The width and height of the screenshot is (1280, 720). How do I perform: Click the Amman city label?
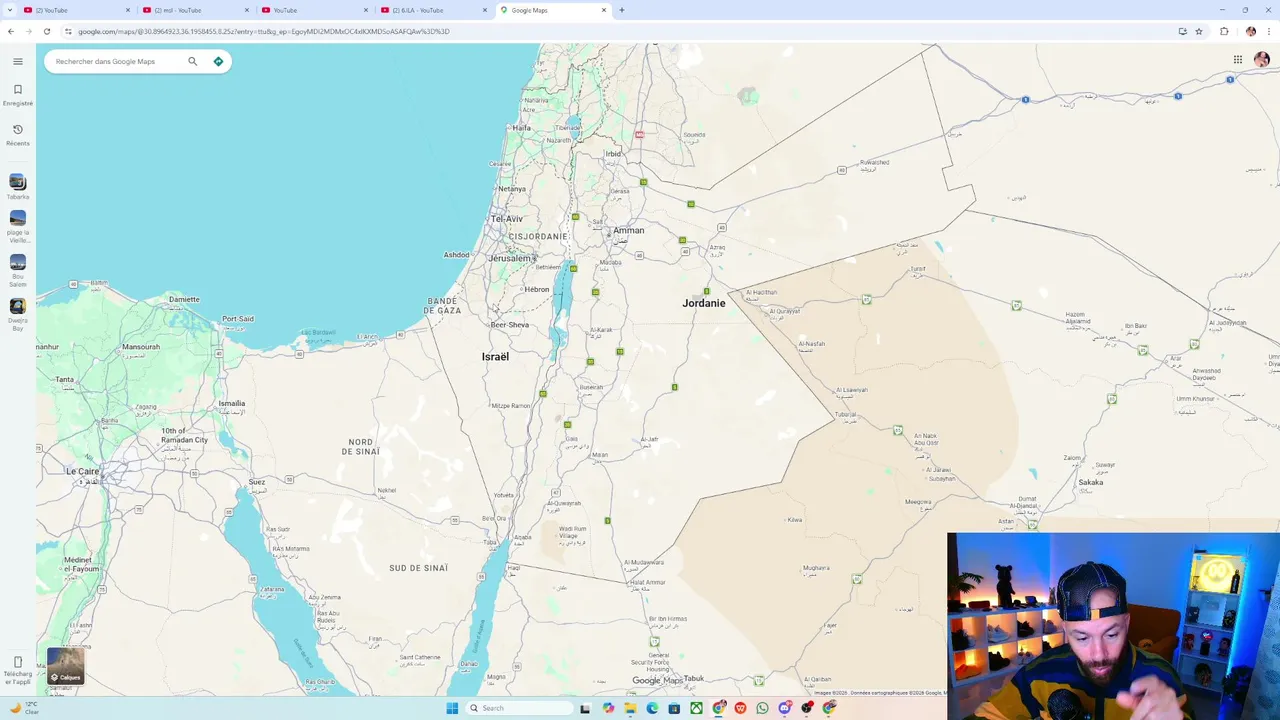tap(629, 230)
